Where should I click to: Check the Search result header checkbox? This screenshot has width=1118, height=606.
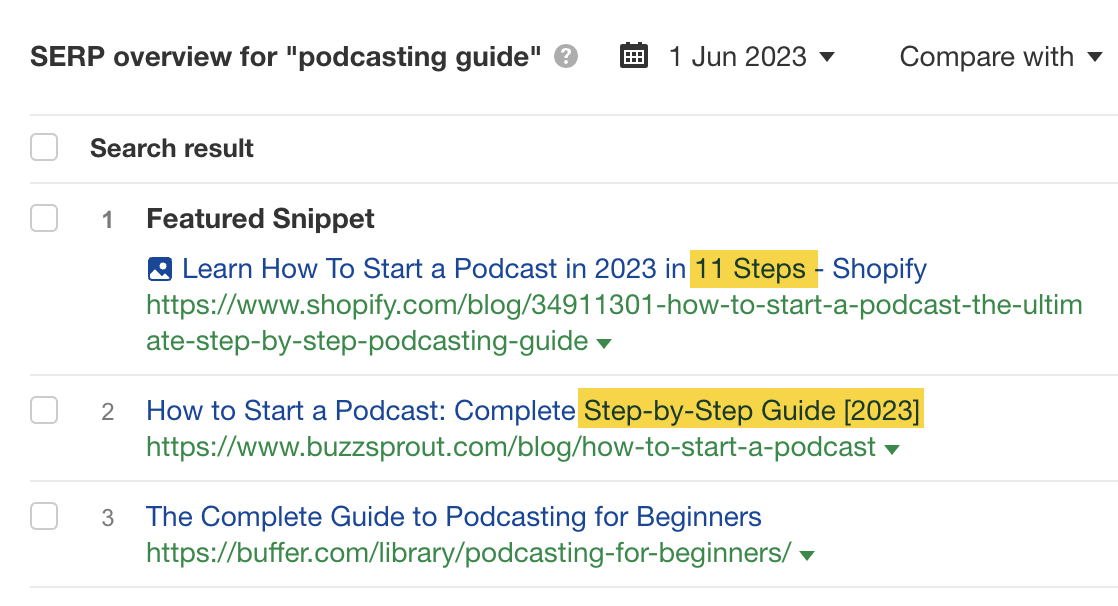(x=44, y=146)
